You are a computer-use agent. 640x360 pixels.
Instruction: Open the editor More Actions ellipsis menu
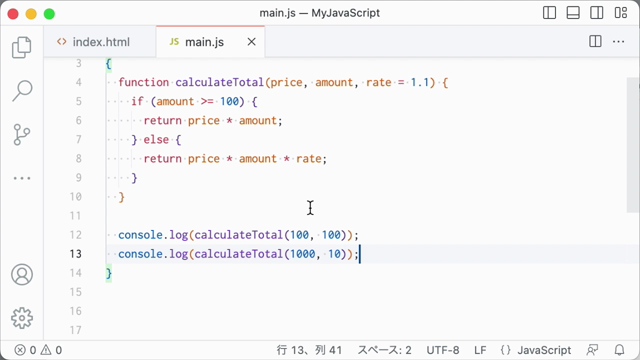618,41
